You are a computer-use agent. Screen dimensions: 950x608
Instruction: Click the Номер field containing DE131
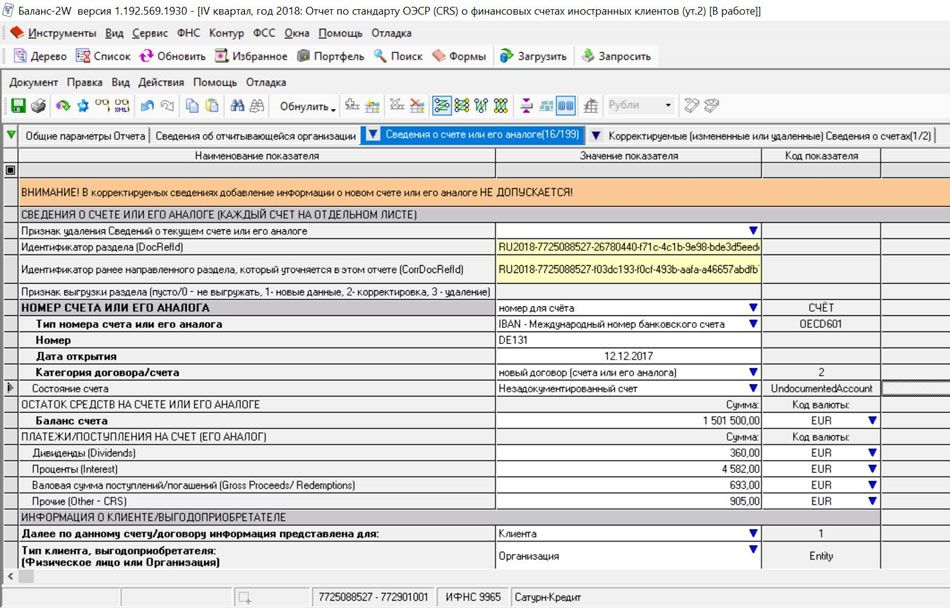point(628,340)
